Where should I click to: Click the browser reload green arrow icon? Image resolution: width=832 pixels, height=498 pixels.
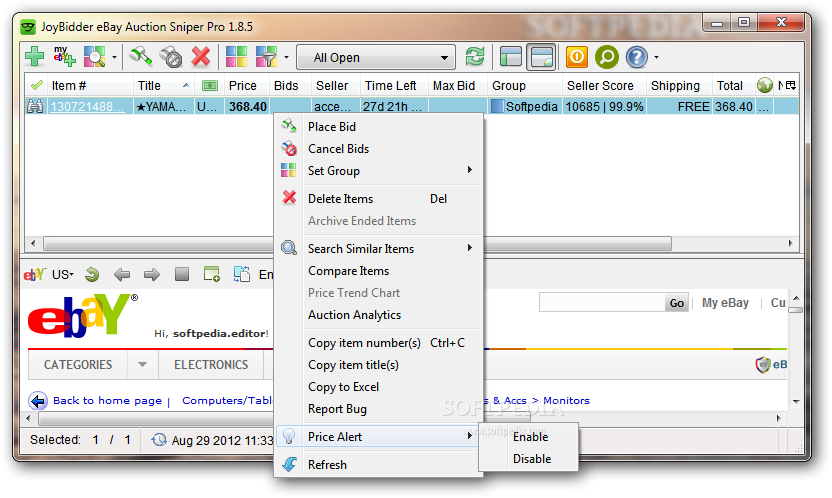(x=92, y=274)
